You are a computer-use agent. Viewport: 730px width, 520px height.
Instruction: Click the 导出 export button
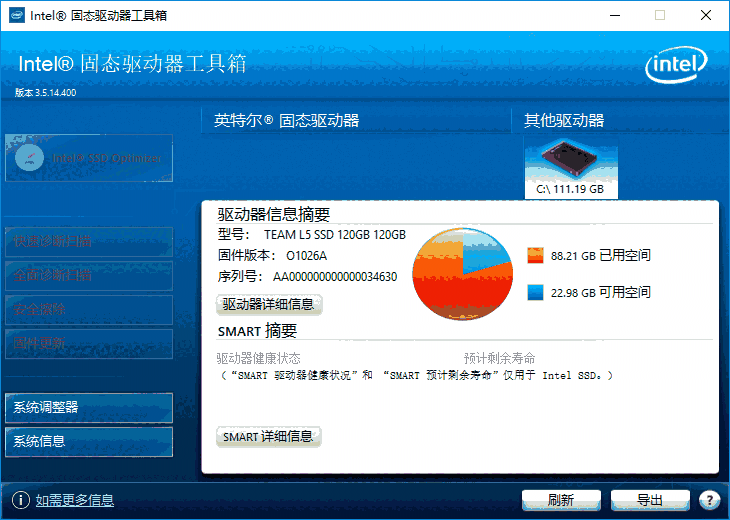point(650,500)
